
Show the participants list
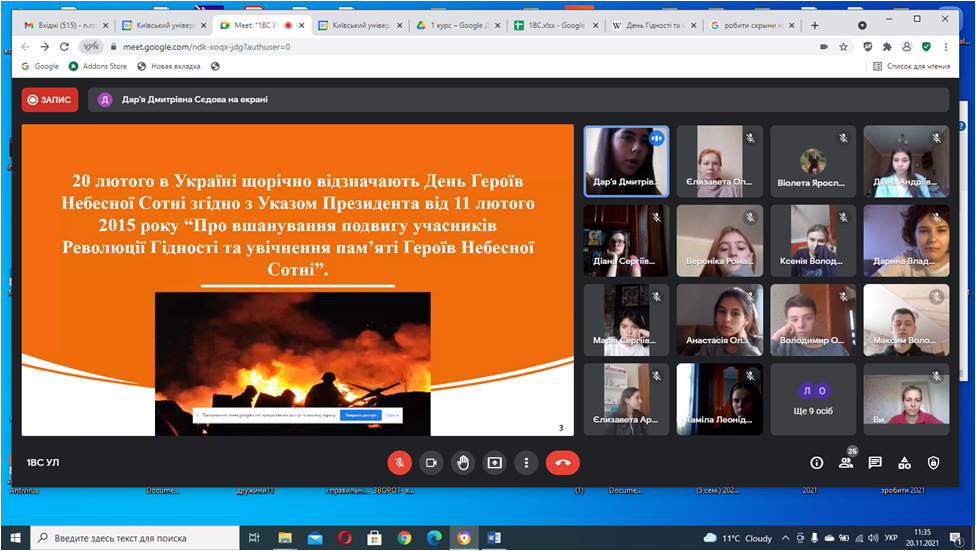(x=846, y=463)
